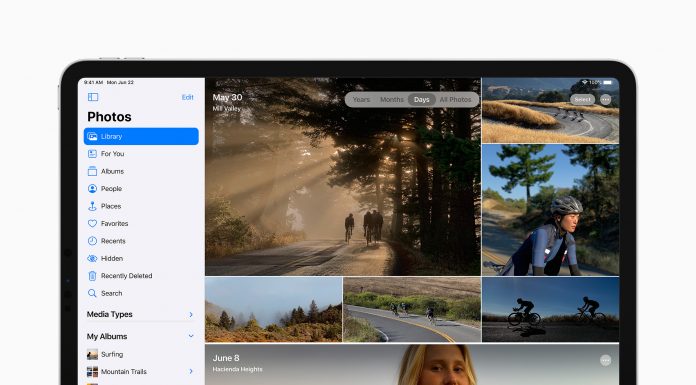Open the helmeted cyclist portrait photo
Image resolution: width=696 pixels, height=385 pixels.
coord(550,210)
